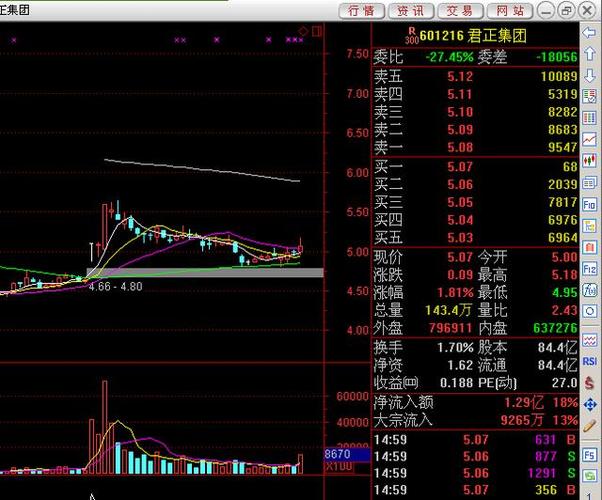Select tick trade row with volume 631
Viewport: 602px width, 500px height.
coord(475,439)
